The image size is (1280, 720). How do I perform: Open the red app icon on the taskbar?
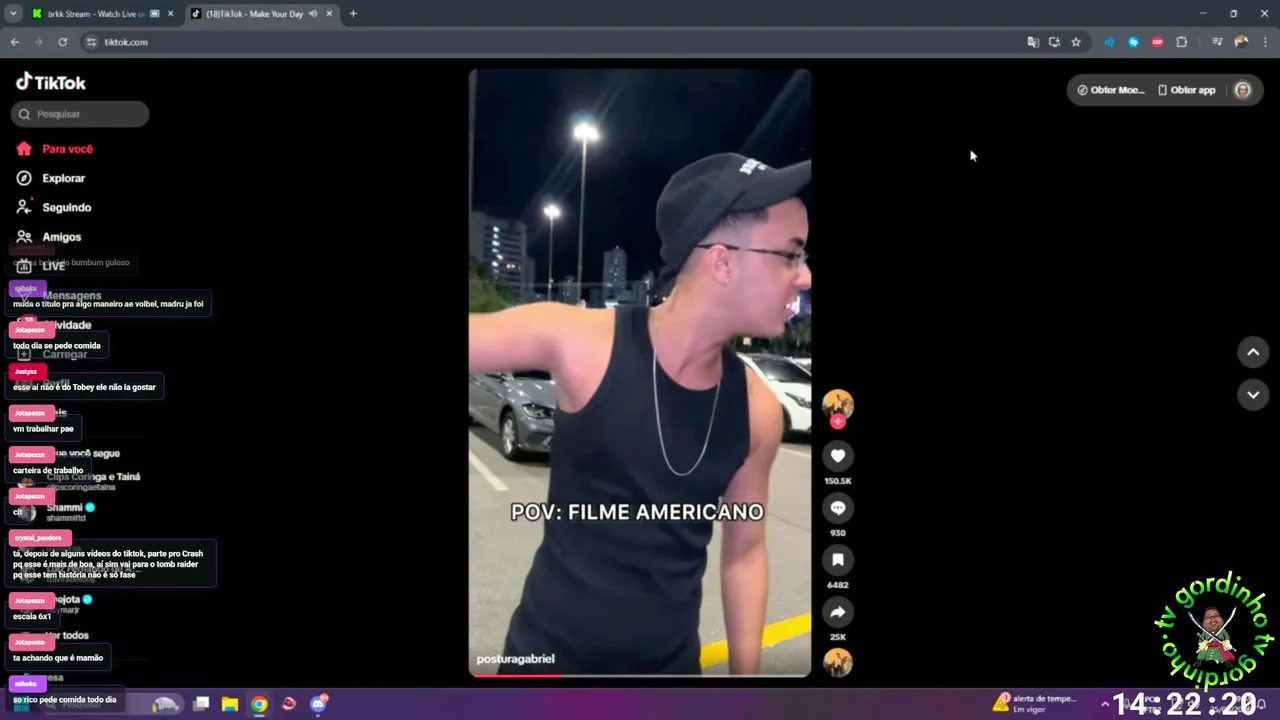pos(289,704)
